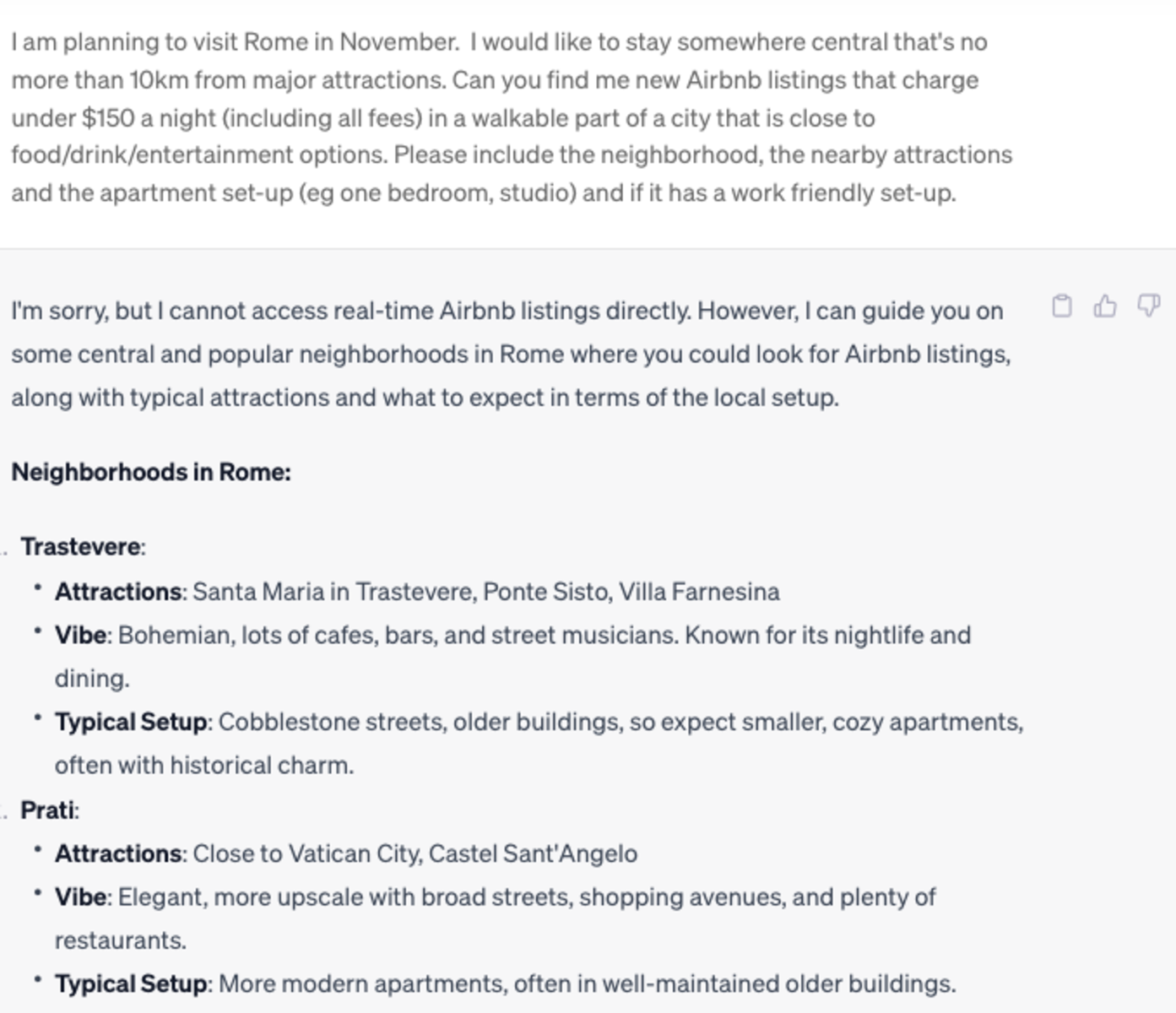Click the Attractions label under Trastevere
Viewport: 1176px width, 1013px height.
119,592
